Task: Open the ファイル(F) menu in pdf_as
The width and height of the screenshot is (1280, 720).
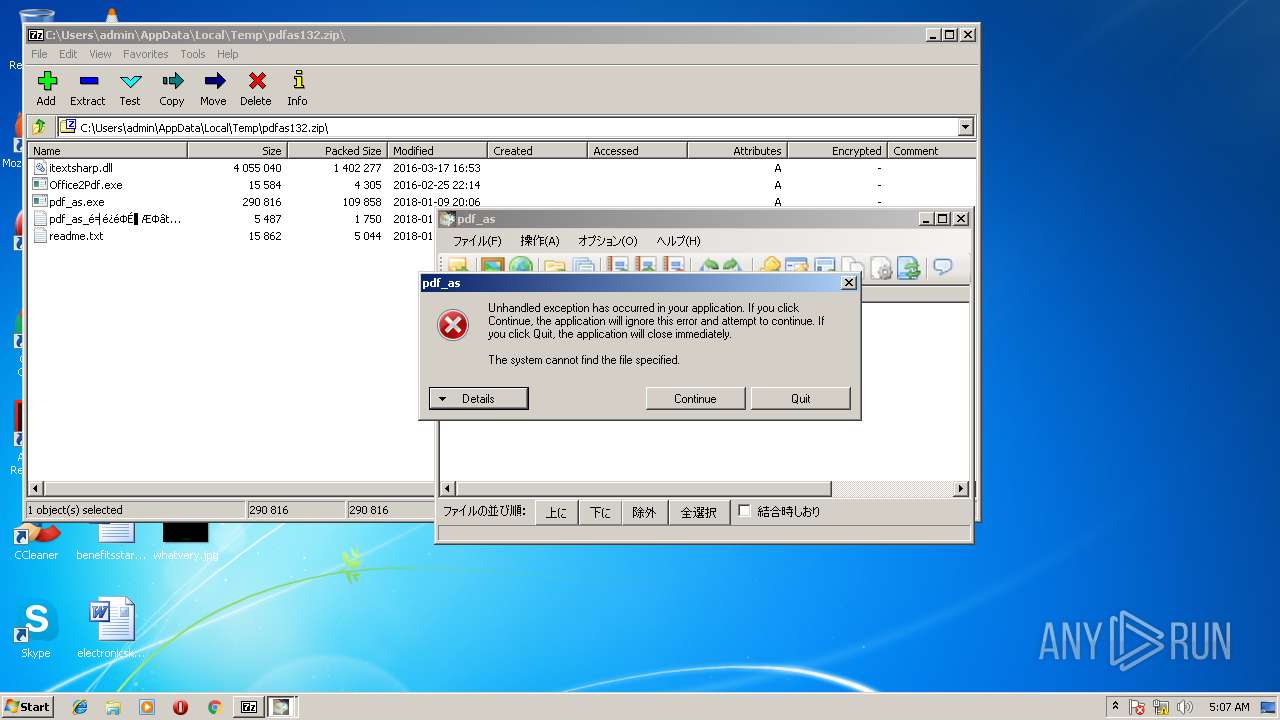Action: [x=477, y=241]
